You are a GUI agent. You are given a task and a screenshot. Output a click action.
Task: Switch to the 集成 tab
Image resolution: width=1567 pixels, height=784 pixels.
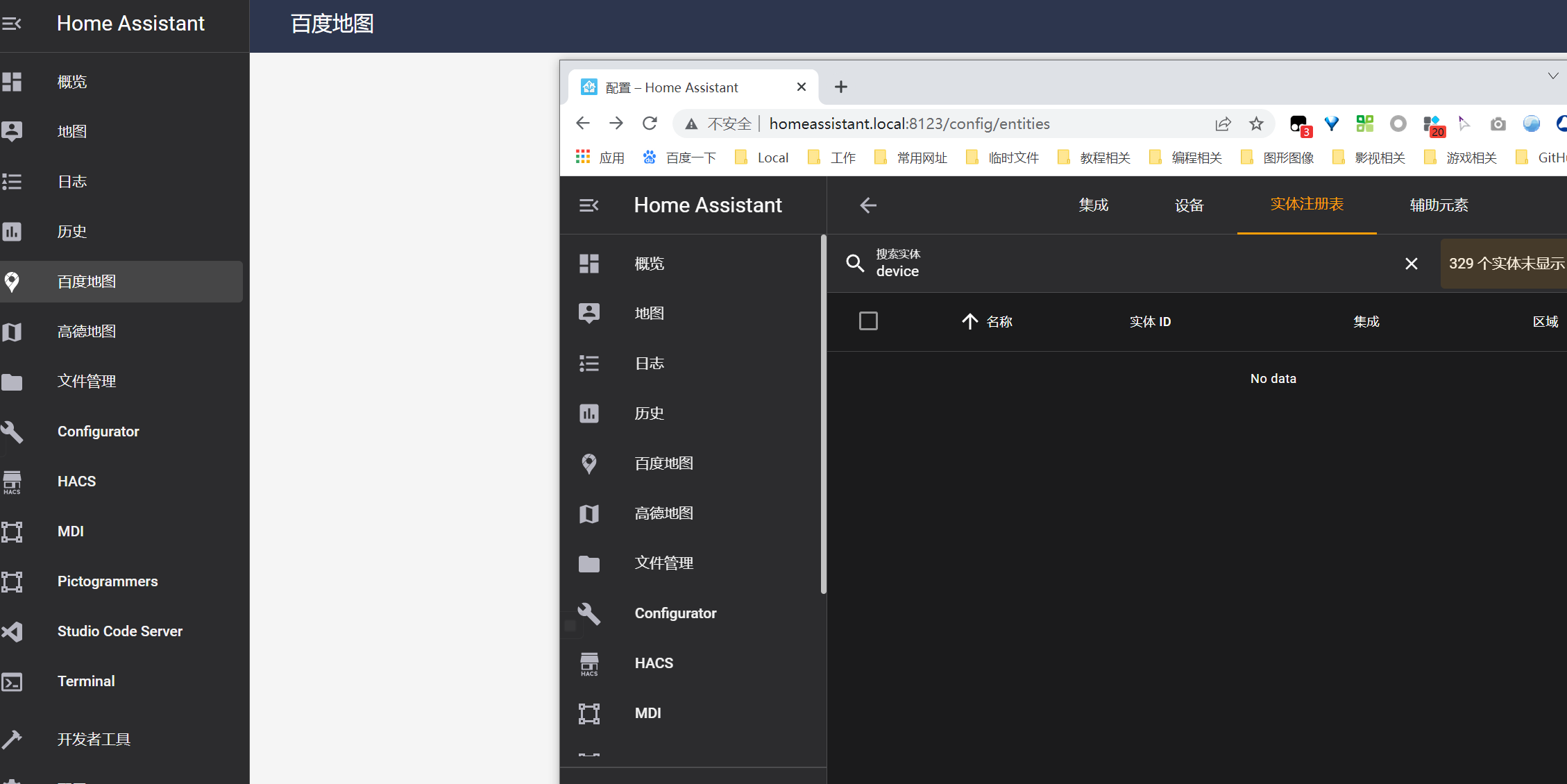[x=1094, y=205]
